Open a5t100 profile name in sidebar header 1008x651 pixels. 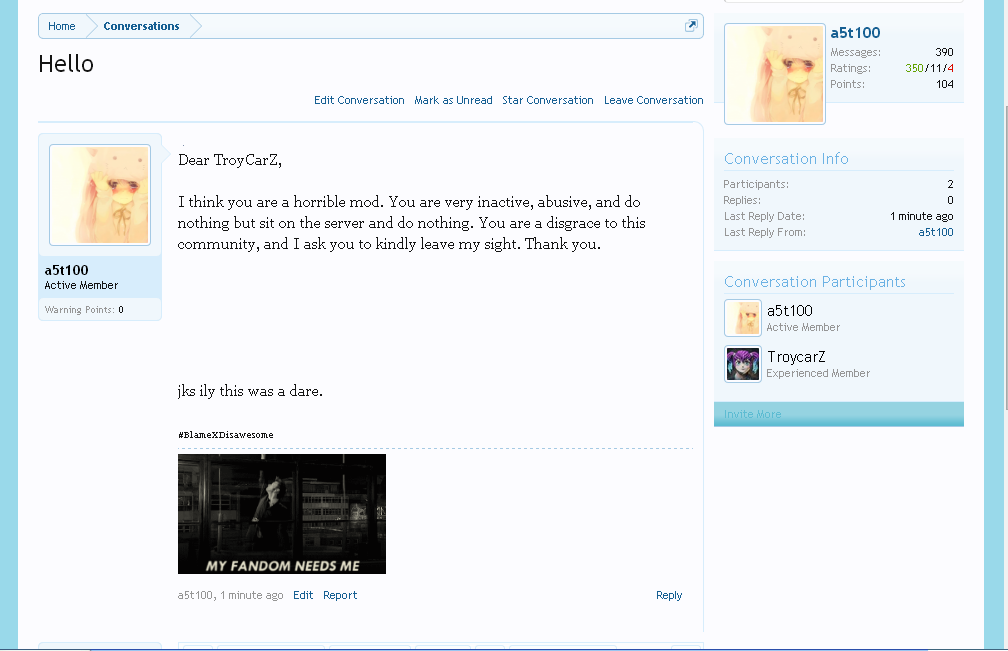pyautogui.click(x=855, y=33)
